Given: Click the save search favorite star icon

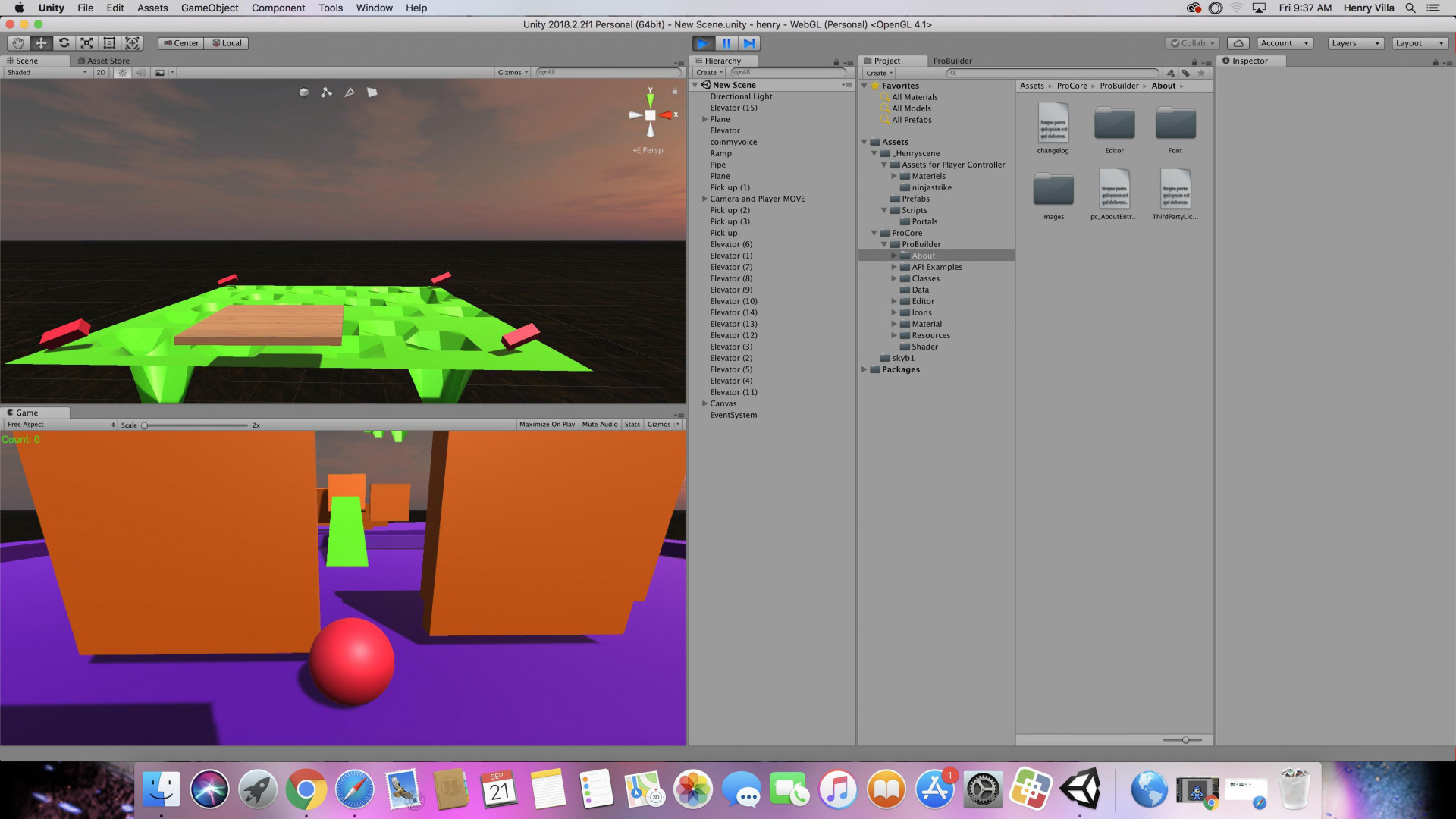Looking at the screenshot, I should pyautogui.click(x=1201, y=73).
